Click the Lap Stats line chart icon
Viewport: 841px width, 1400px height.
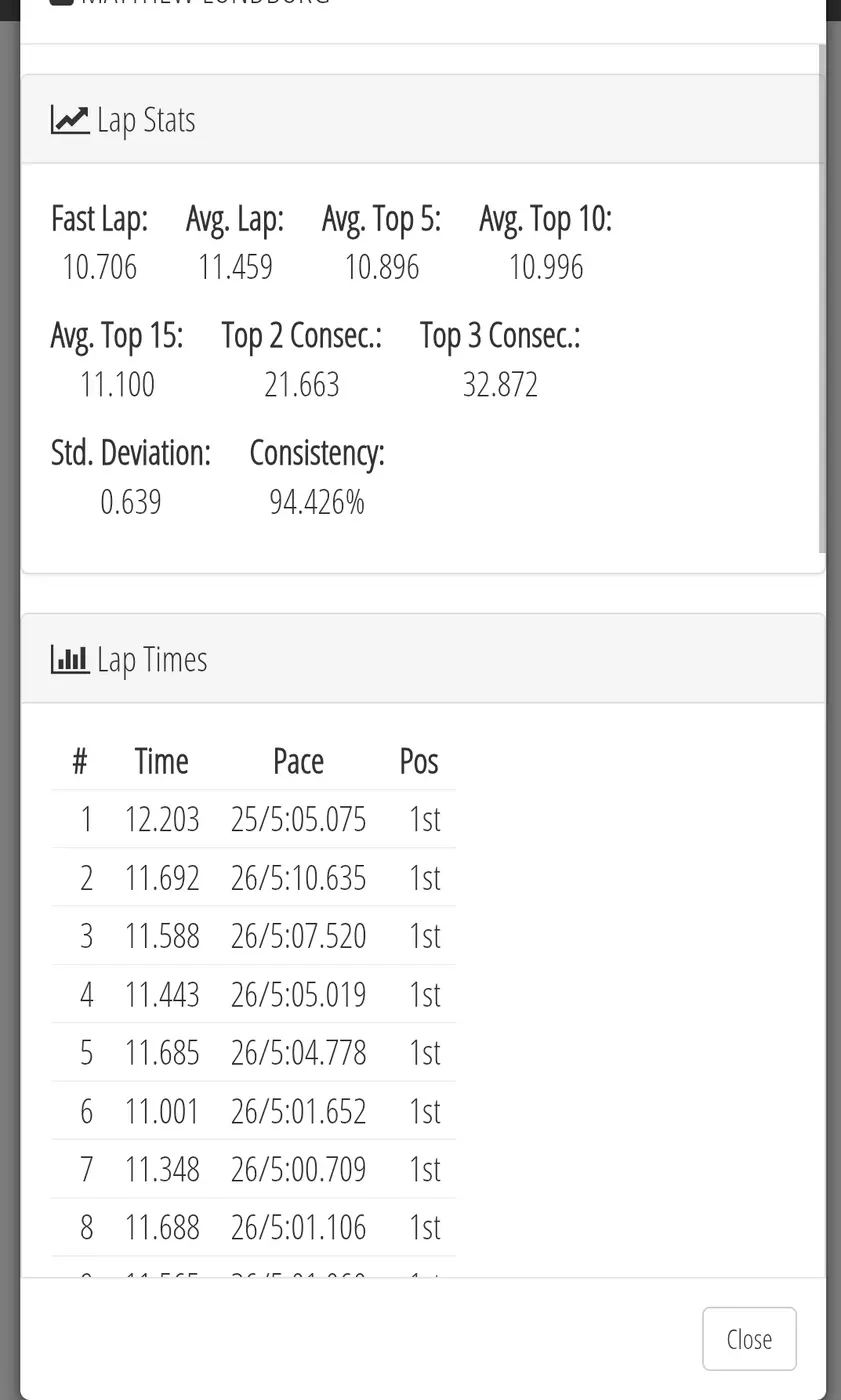pyautogui.click(x=70, y=120)
